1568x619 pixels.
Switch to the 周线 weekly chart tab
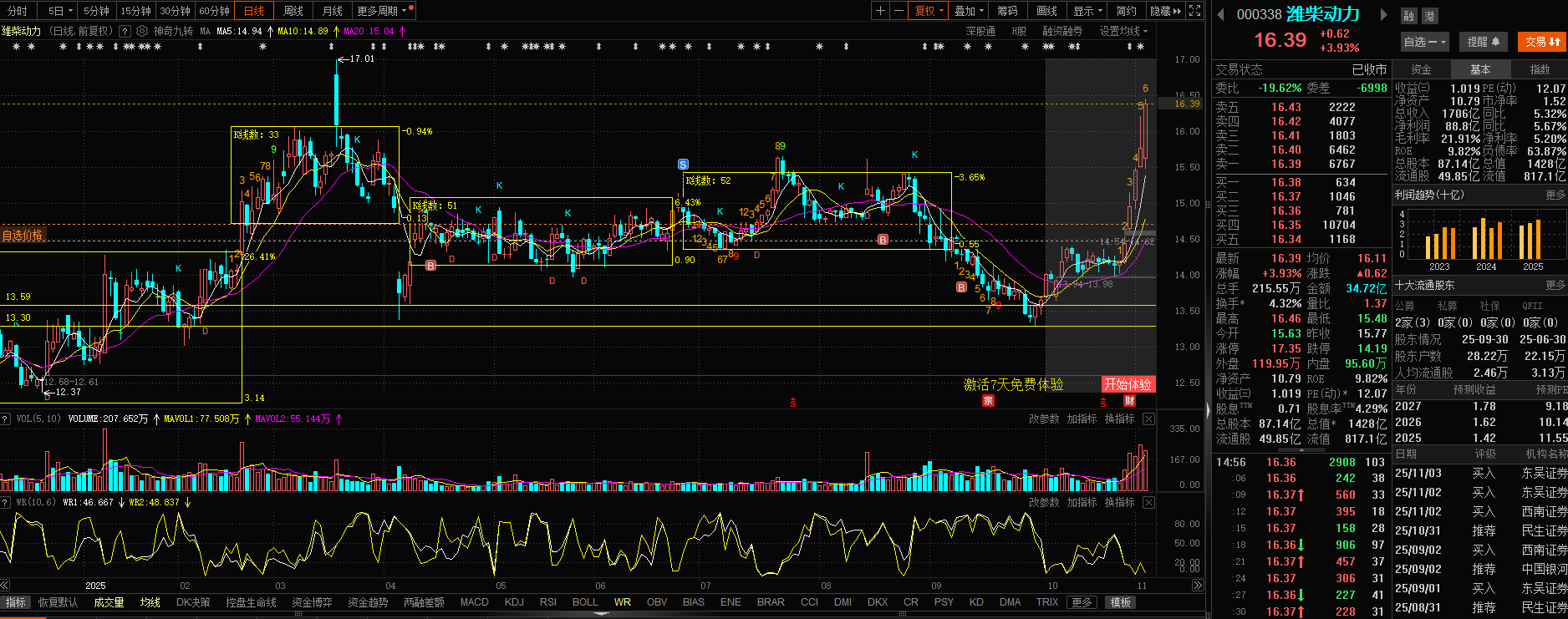(293, 11)
